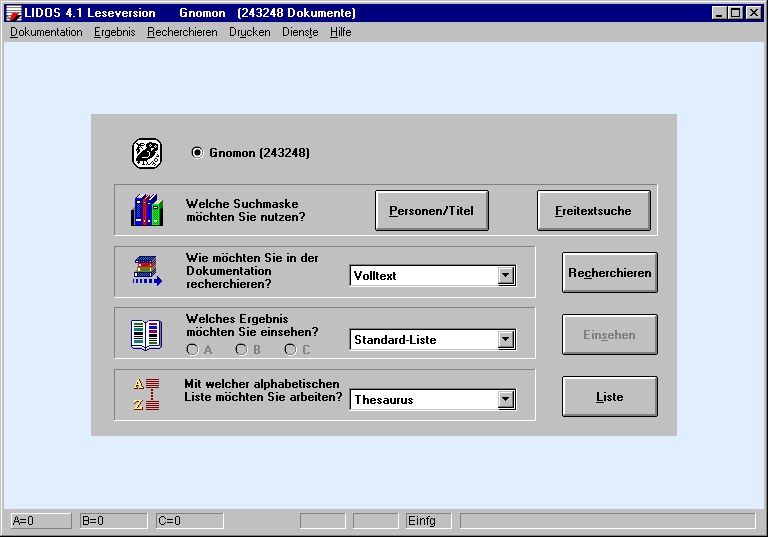Click the 'Welche Suchmaske möchten Sie nutzen?' text
Screen dimensions: 768x537
tap(245, 210)
